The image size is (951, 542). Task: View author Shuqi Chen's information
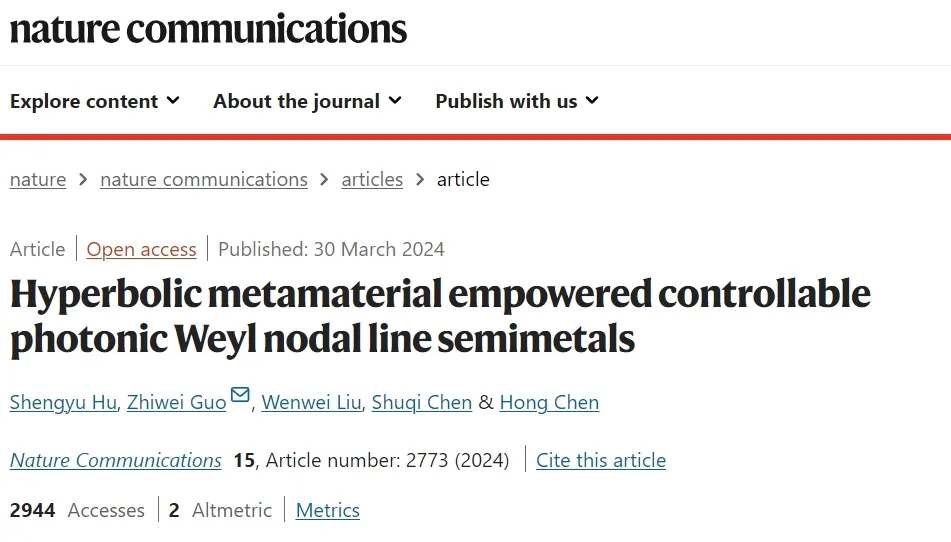tap(421, 403)
